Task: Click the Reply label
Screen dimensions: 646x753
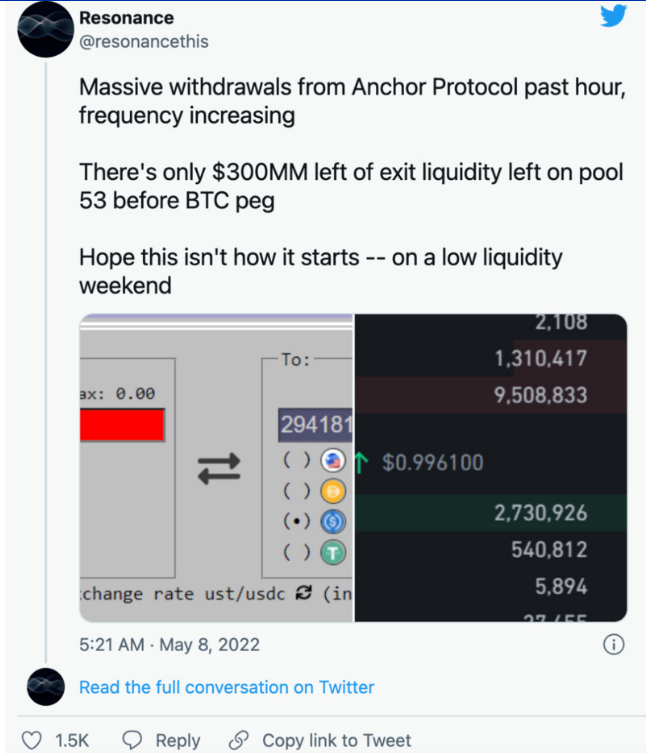Action: 178,741
